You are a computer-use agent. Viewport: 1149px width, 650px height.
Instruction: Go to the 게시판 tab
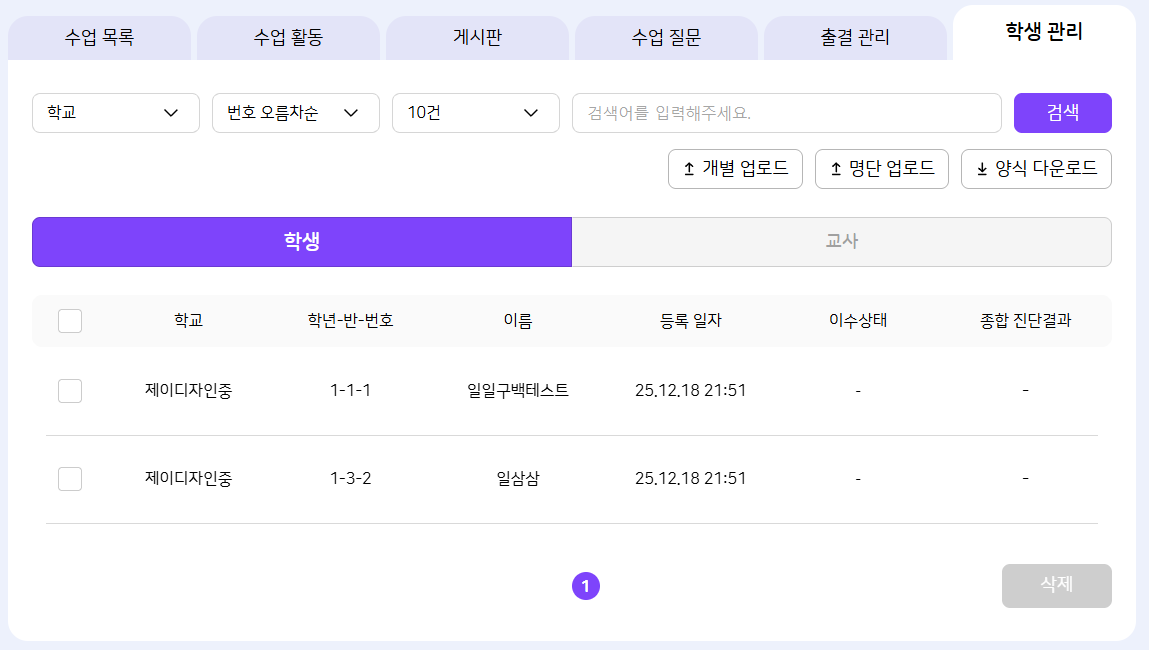(x=477, y=39)
